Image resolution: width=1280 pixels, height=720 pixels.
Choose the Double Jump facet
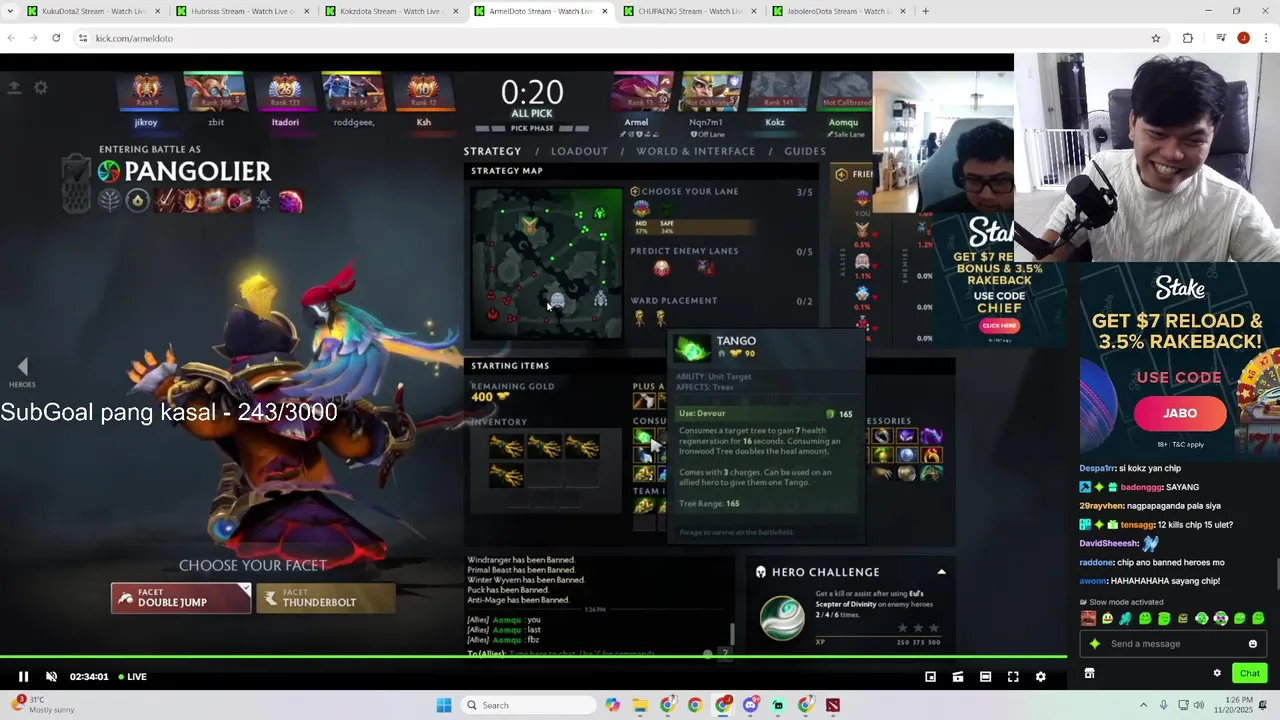(180, 598)
